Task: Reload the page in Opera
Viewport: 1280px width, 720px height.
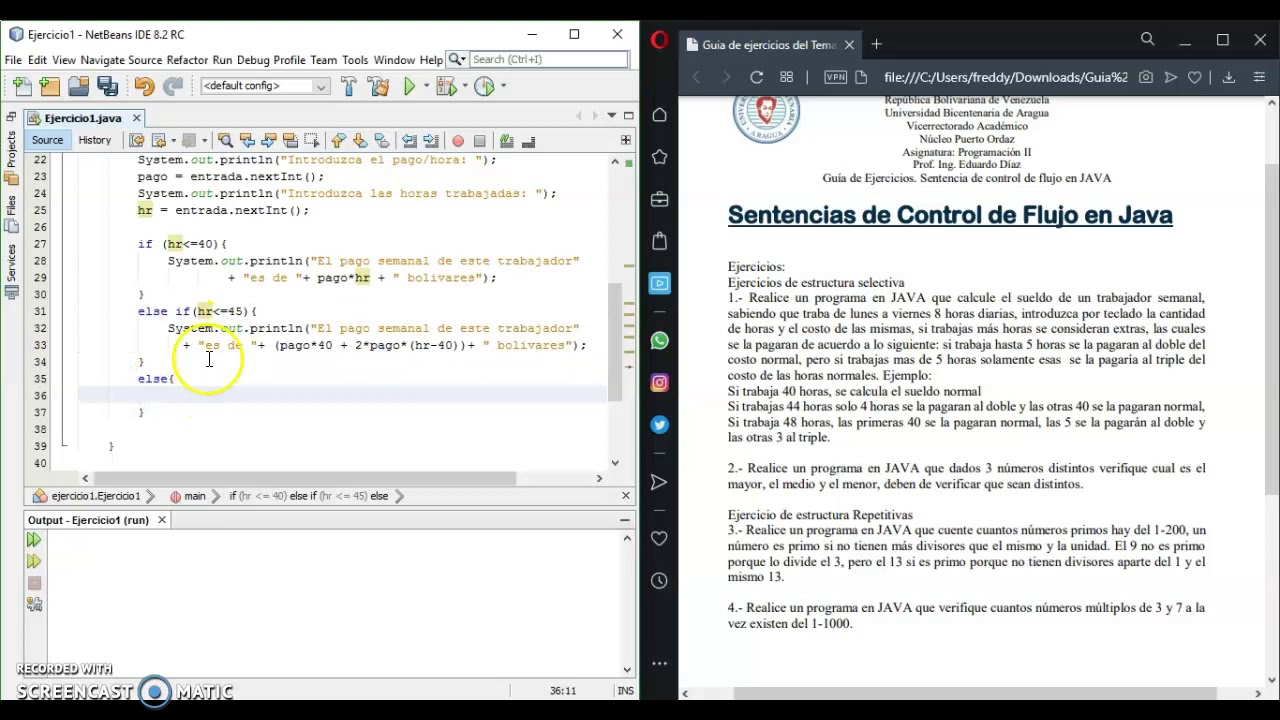Action: tap(757, 77)
